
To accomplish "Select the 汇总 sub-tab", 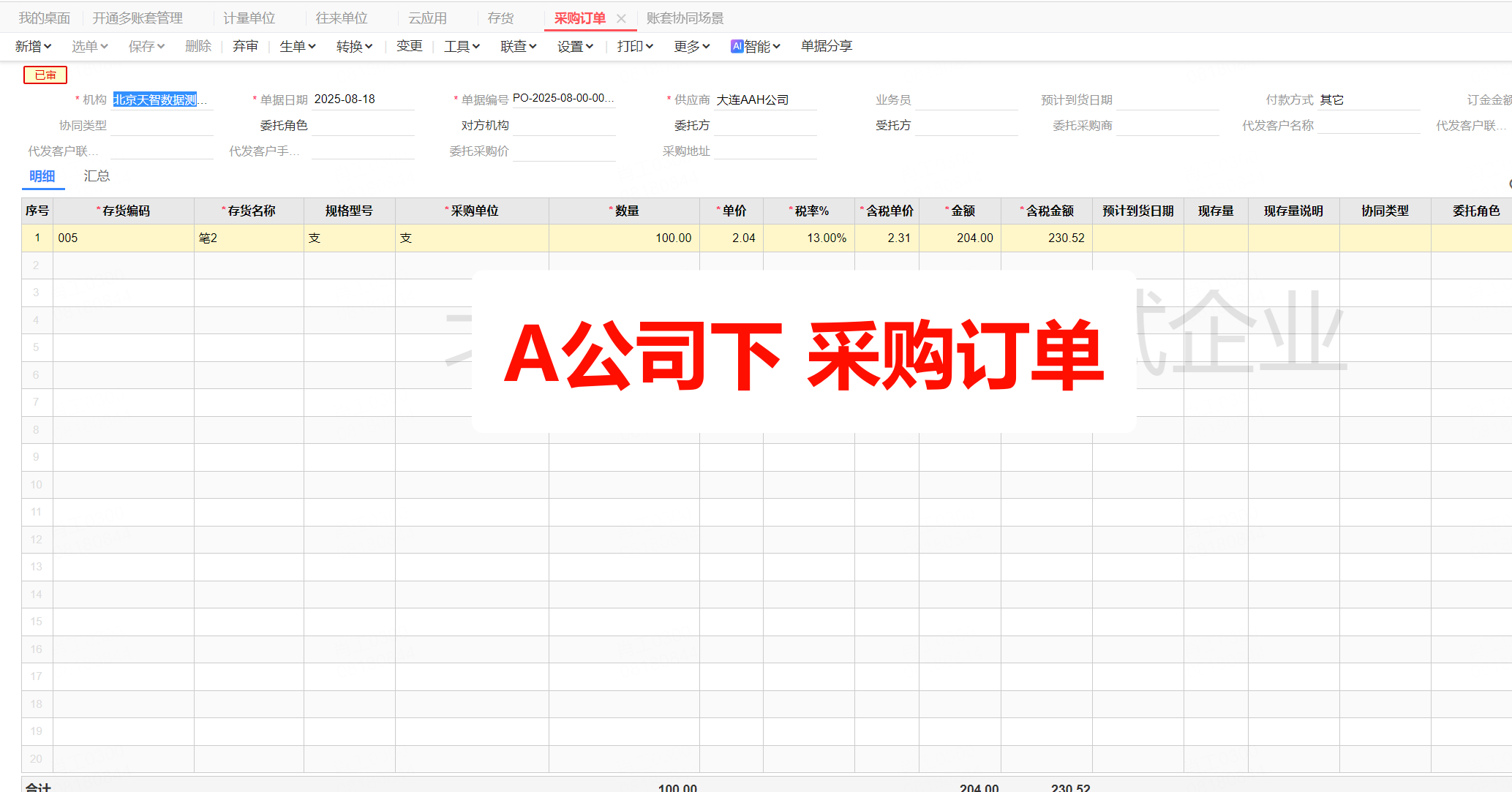I will tap(97, 176).
